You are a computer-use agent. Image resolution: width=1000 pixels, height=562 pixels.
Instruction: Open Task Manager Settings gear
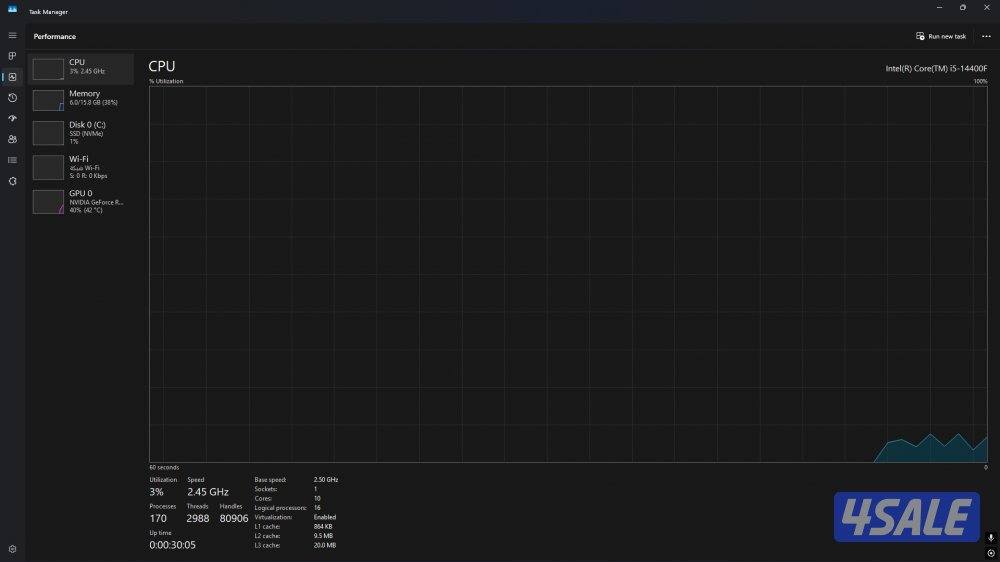[x=12, y=549]
